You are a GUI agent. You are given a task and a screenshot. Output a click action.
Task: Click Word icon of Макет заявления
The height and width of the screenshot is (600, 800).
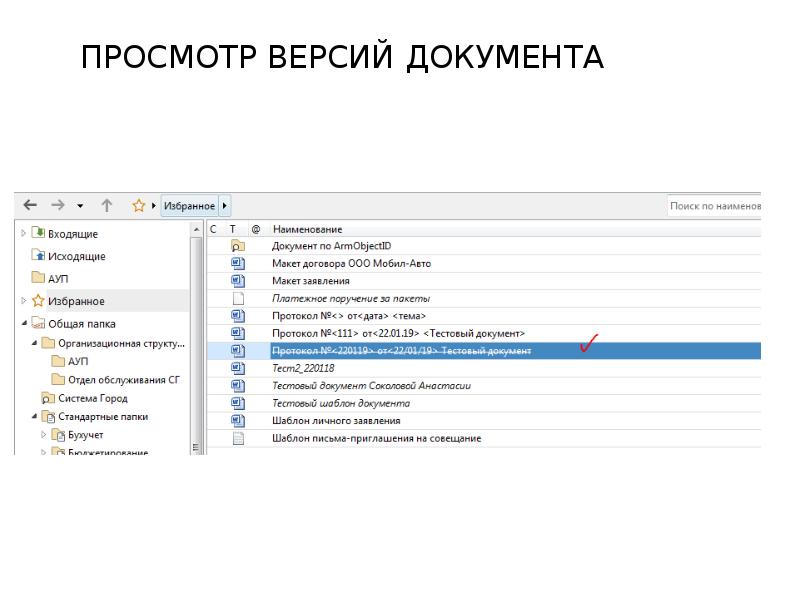(238, 281)
